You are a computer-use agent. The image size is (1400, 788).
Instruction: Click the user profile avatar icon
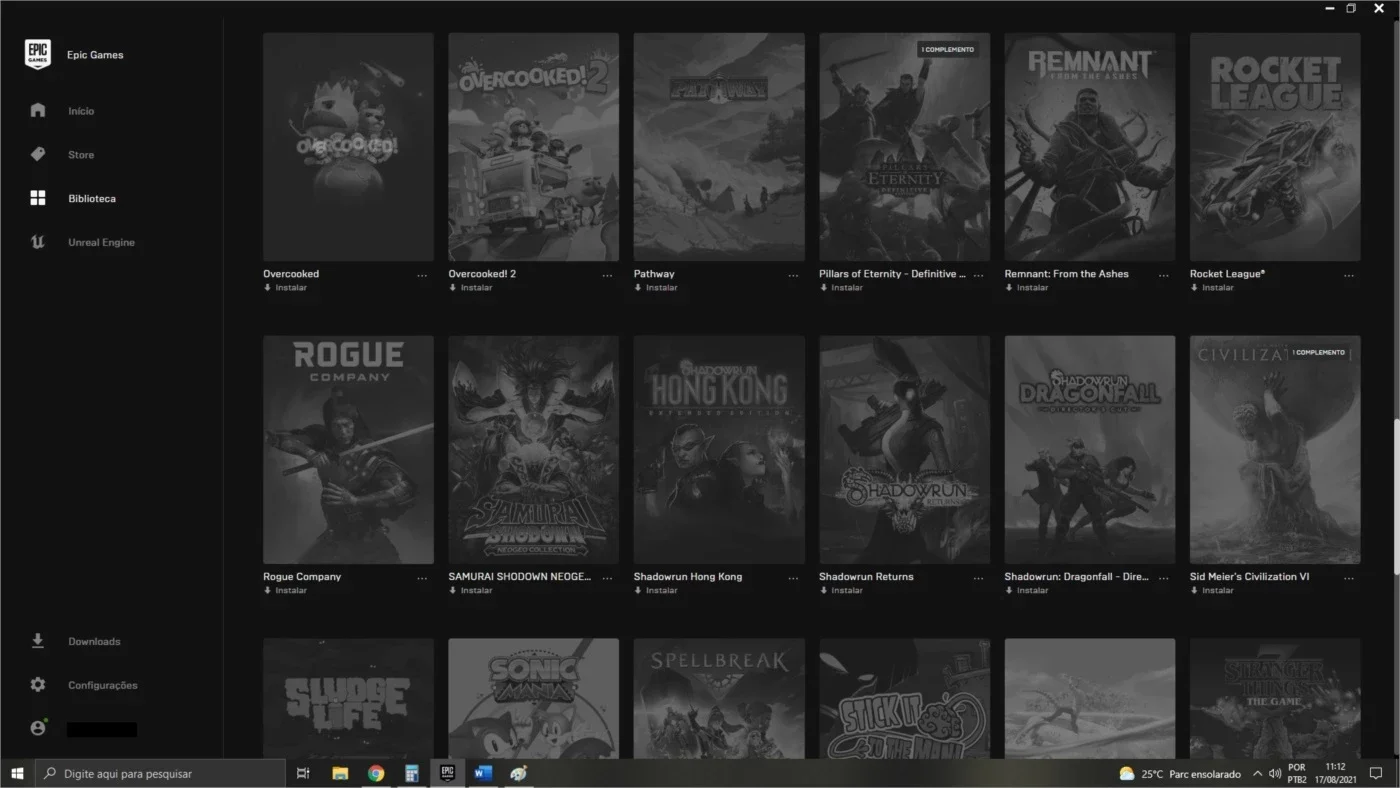38,728
